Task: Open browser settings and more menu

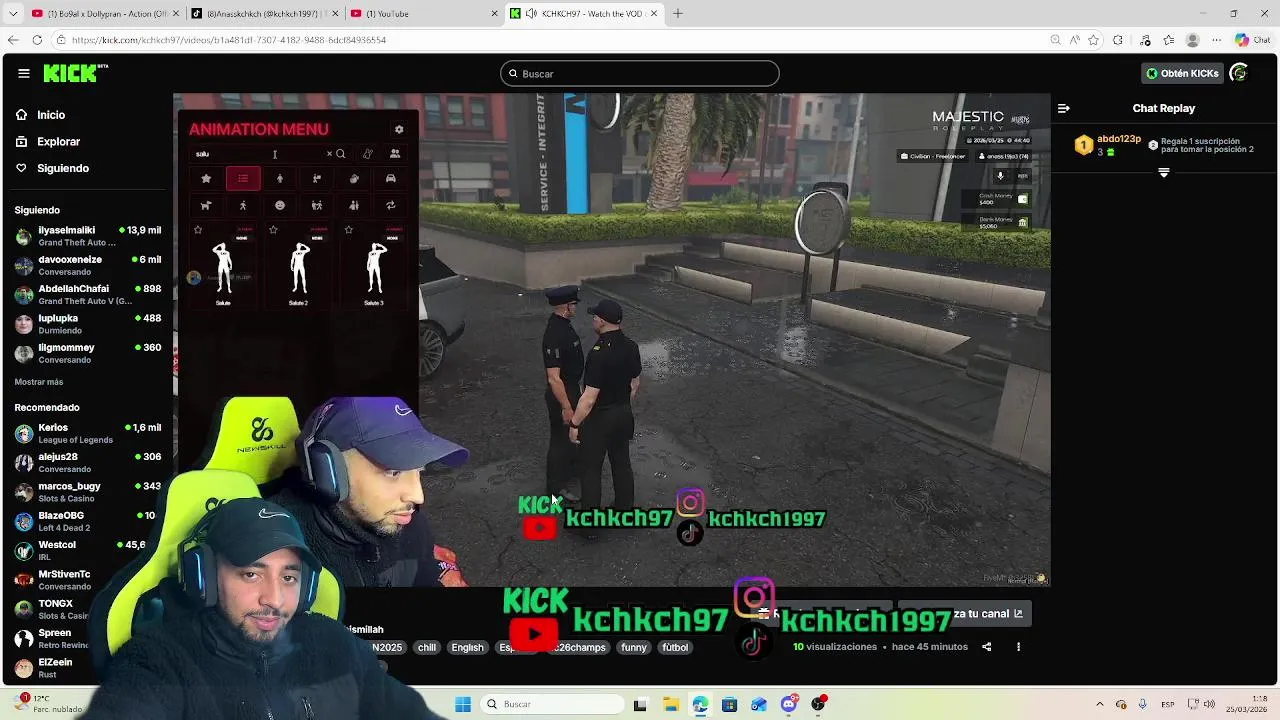Action: [1216, 40]
